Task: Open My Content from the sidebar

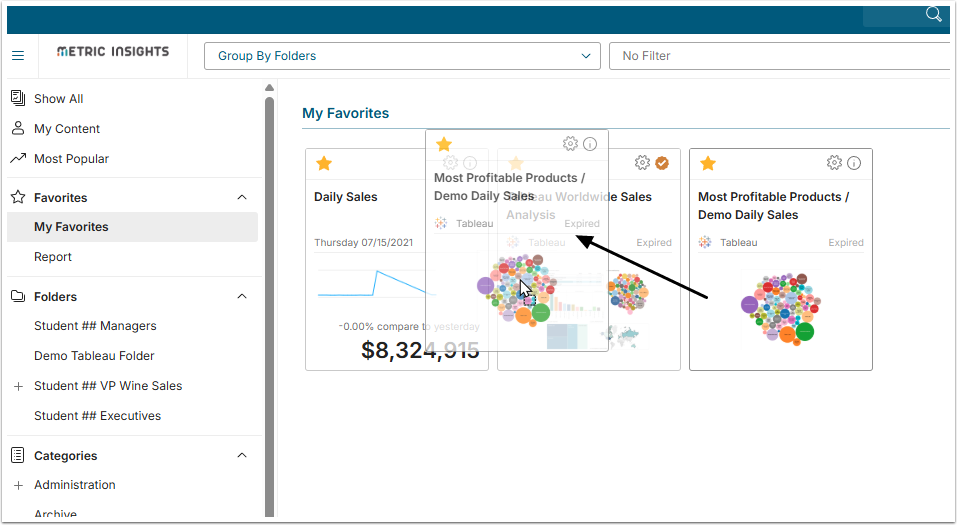Action: (x=66, y=128)
